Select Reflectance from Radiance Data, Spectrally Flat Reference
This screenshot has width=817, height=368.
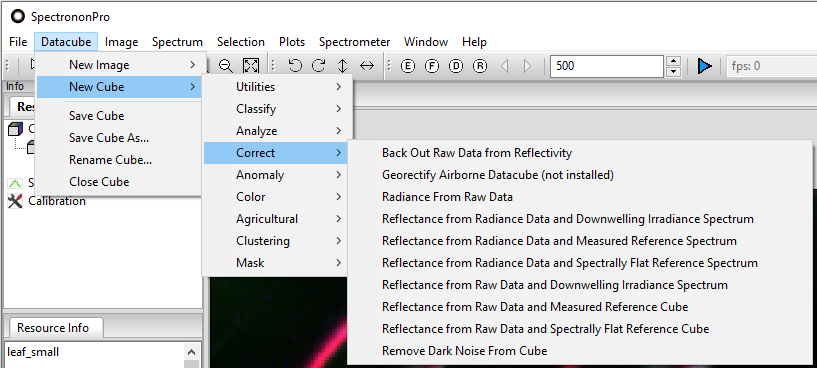click(x=579, y=263)
